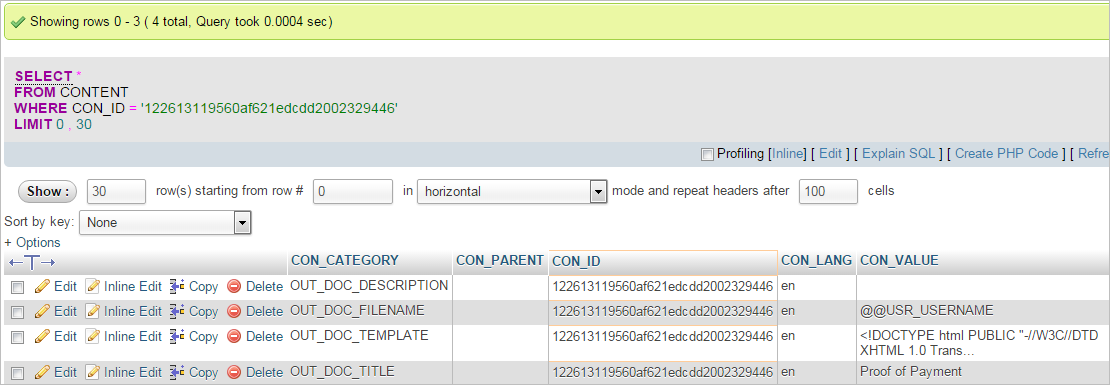1110x385 pixels.
Task: Sort by CON_ID column header
Action: (x=576, y=262)
